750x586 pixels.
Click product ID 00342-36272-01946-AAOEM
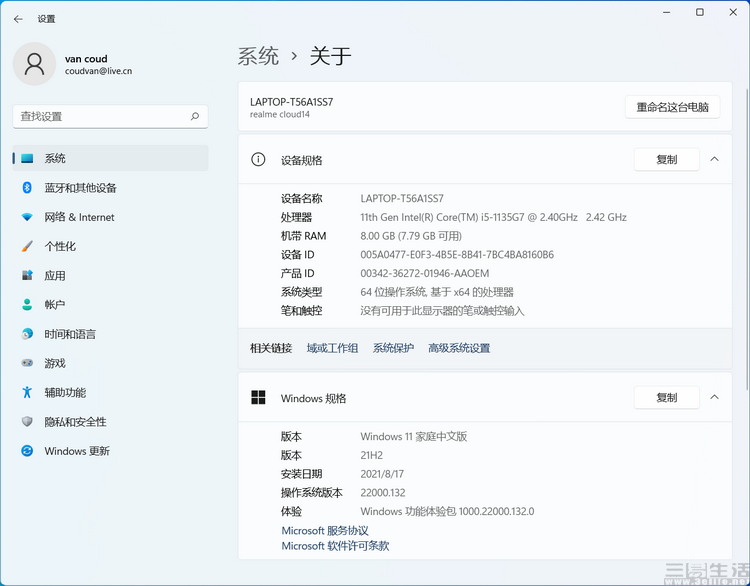pos(425,273)
